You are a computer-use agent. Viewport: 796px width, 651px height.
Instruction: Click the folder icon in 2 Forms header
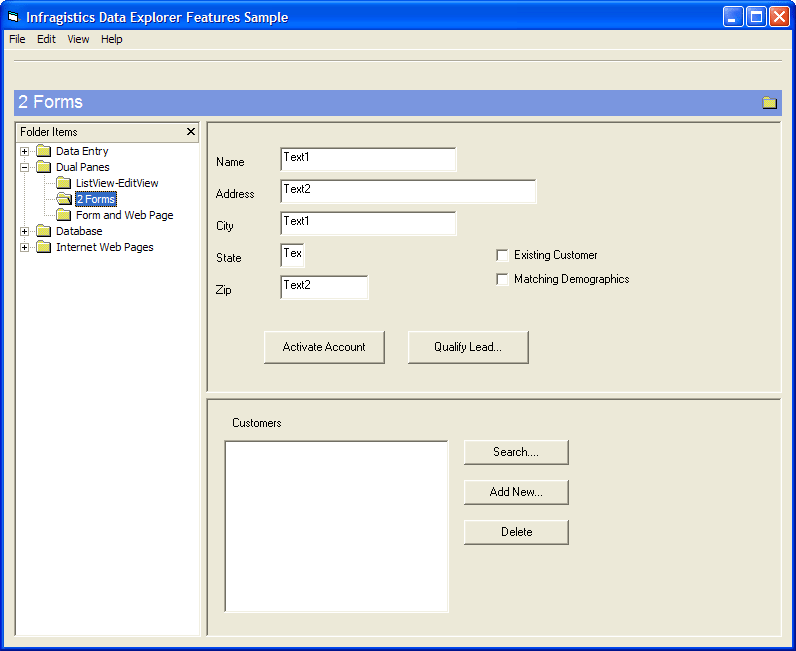769,102
